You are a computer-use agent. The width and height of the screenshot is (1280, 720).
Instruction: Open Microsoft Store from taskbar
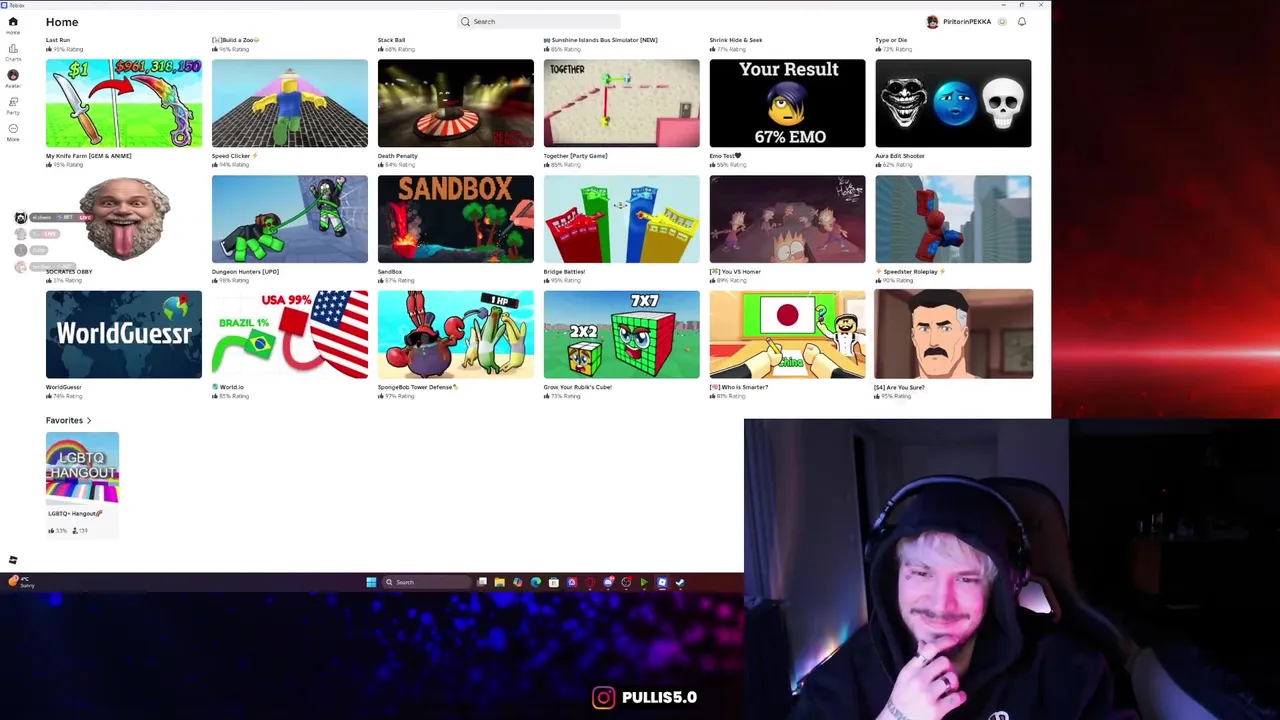(x=553, y=582)
